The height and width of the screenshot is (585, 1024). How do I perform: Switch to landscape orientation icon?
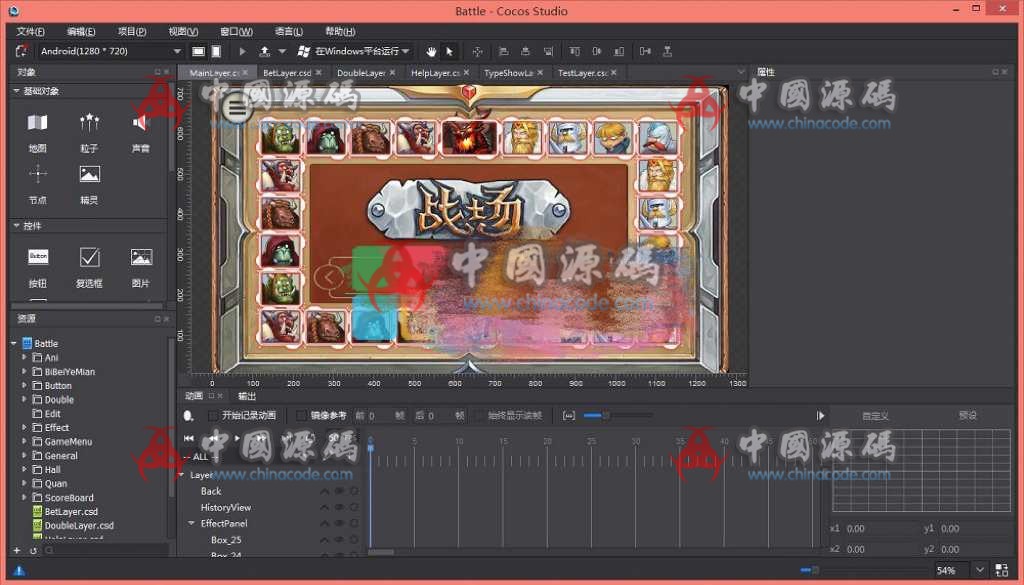[199, 51]
